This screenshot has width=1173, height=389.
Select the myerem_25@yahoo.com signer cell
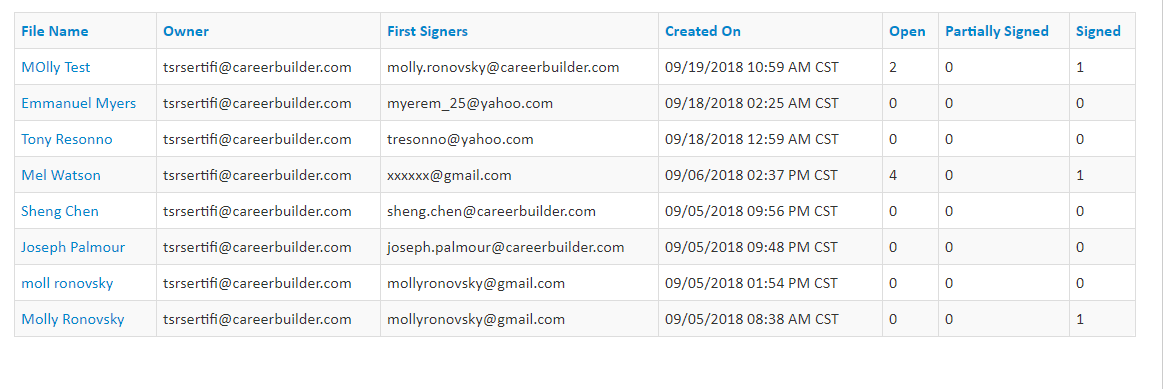point(519,102)
